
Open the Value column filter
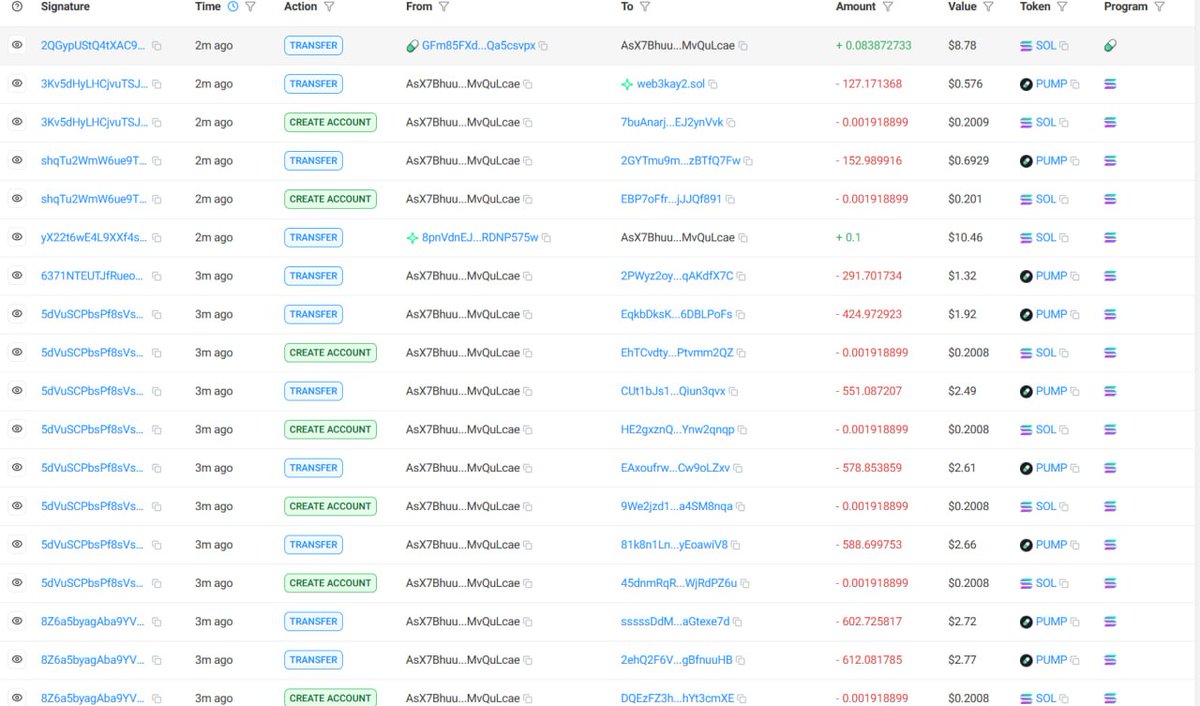(x=988, y=7)
